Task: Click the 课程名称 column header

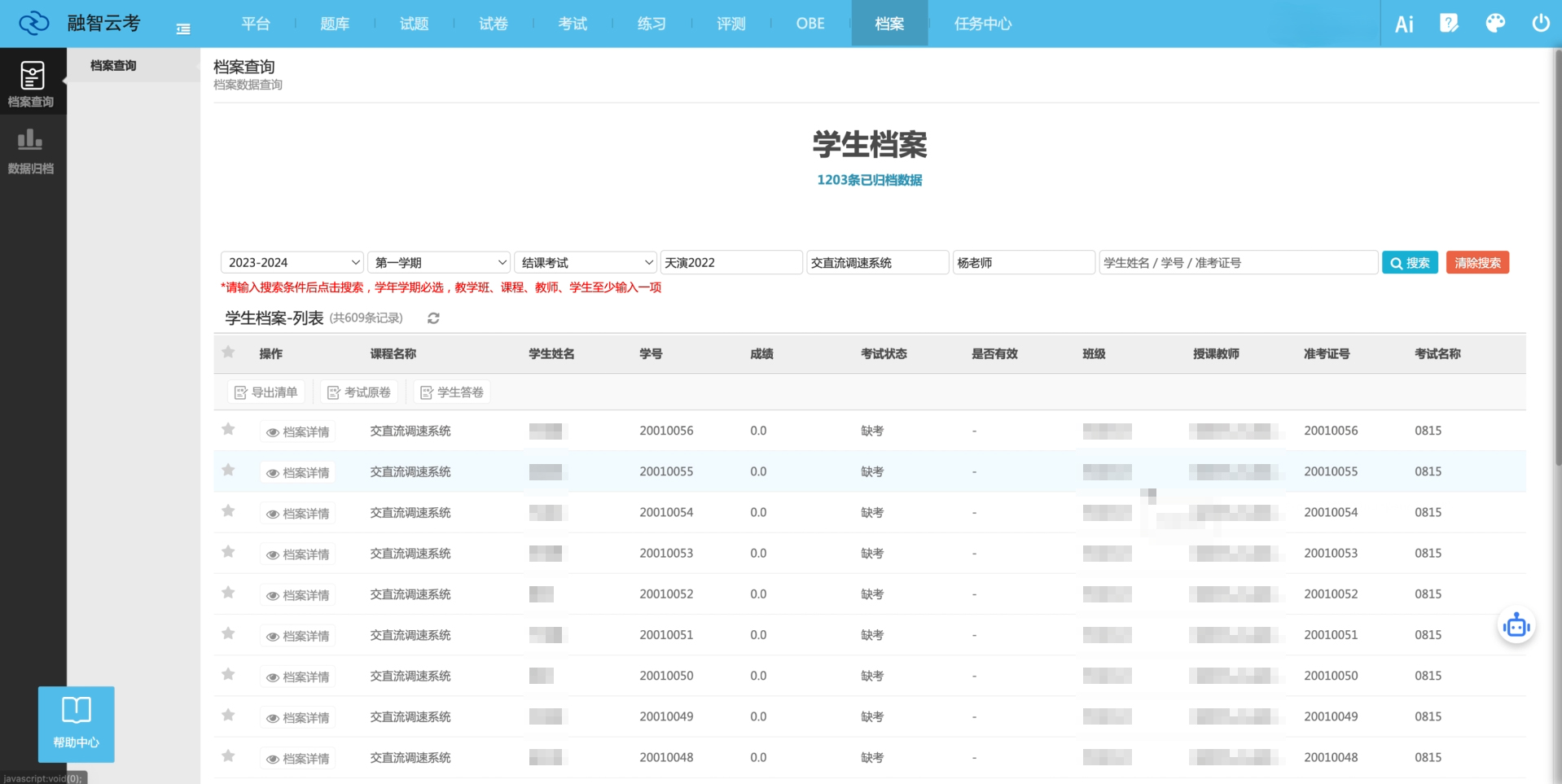Action: [393, 353]
